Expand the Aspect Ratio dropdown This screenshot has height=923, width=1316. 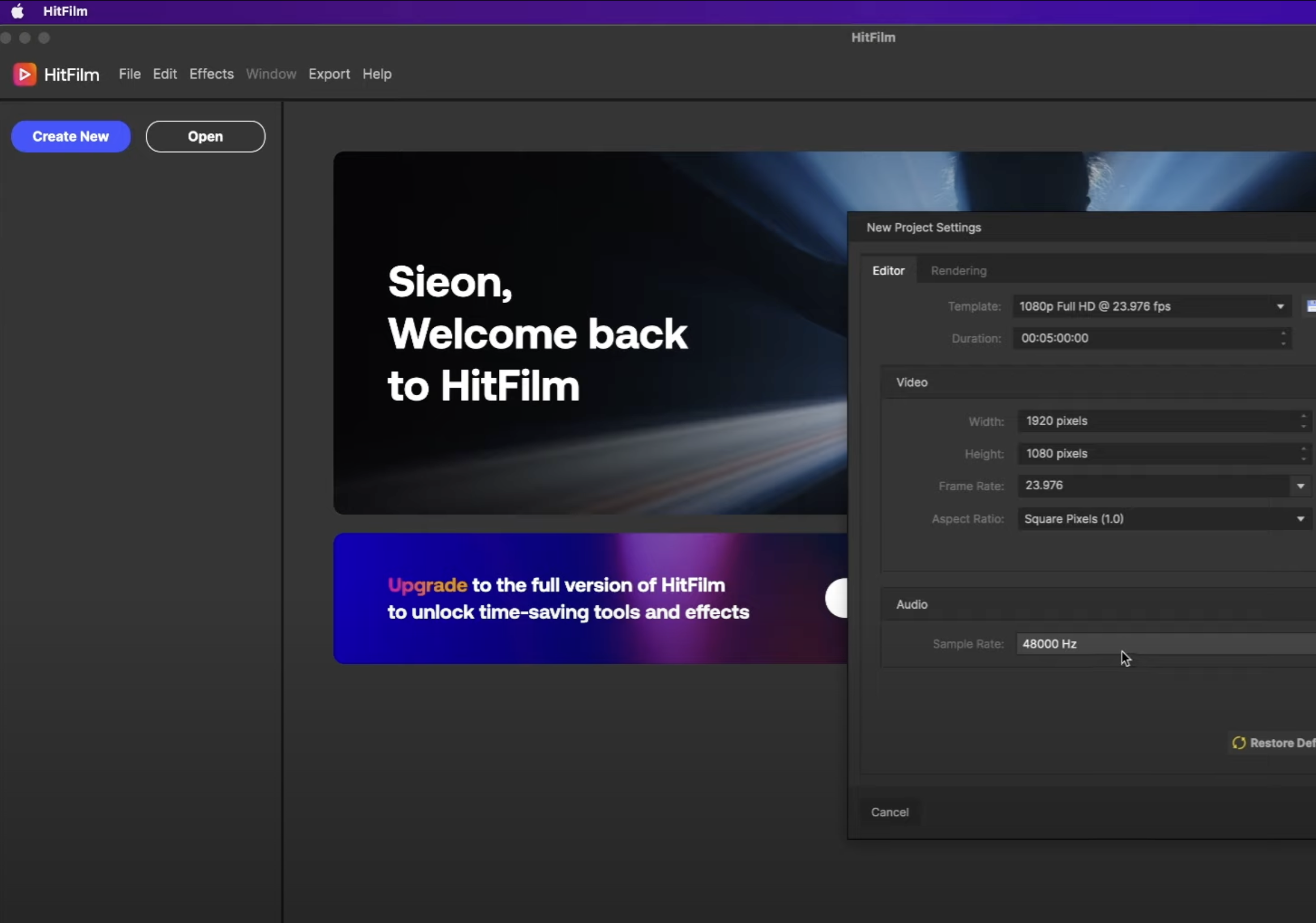[x=1301, y=519]
